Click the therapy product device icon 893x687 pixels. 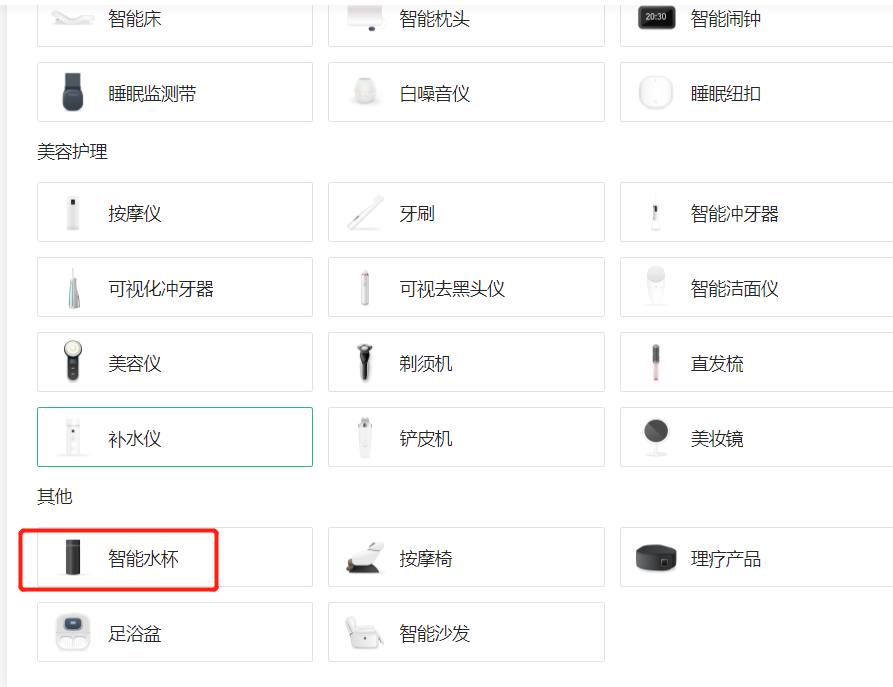pos(656,558)
